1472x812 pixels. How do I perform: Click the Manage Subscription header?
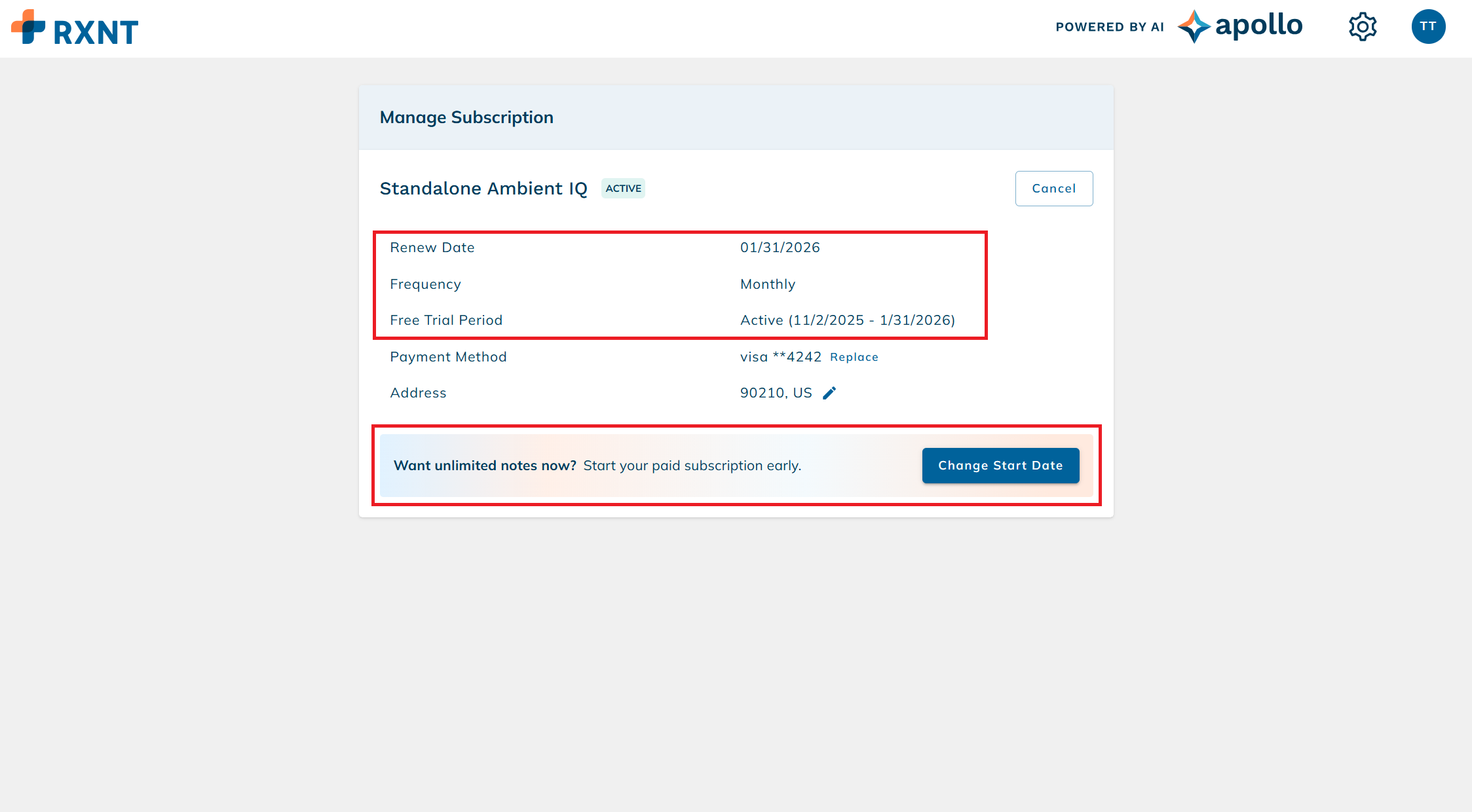click(466, 117)
